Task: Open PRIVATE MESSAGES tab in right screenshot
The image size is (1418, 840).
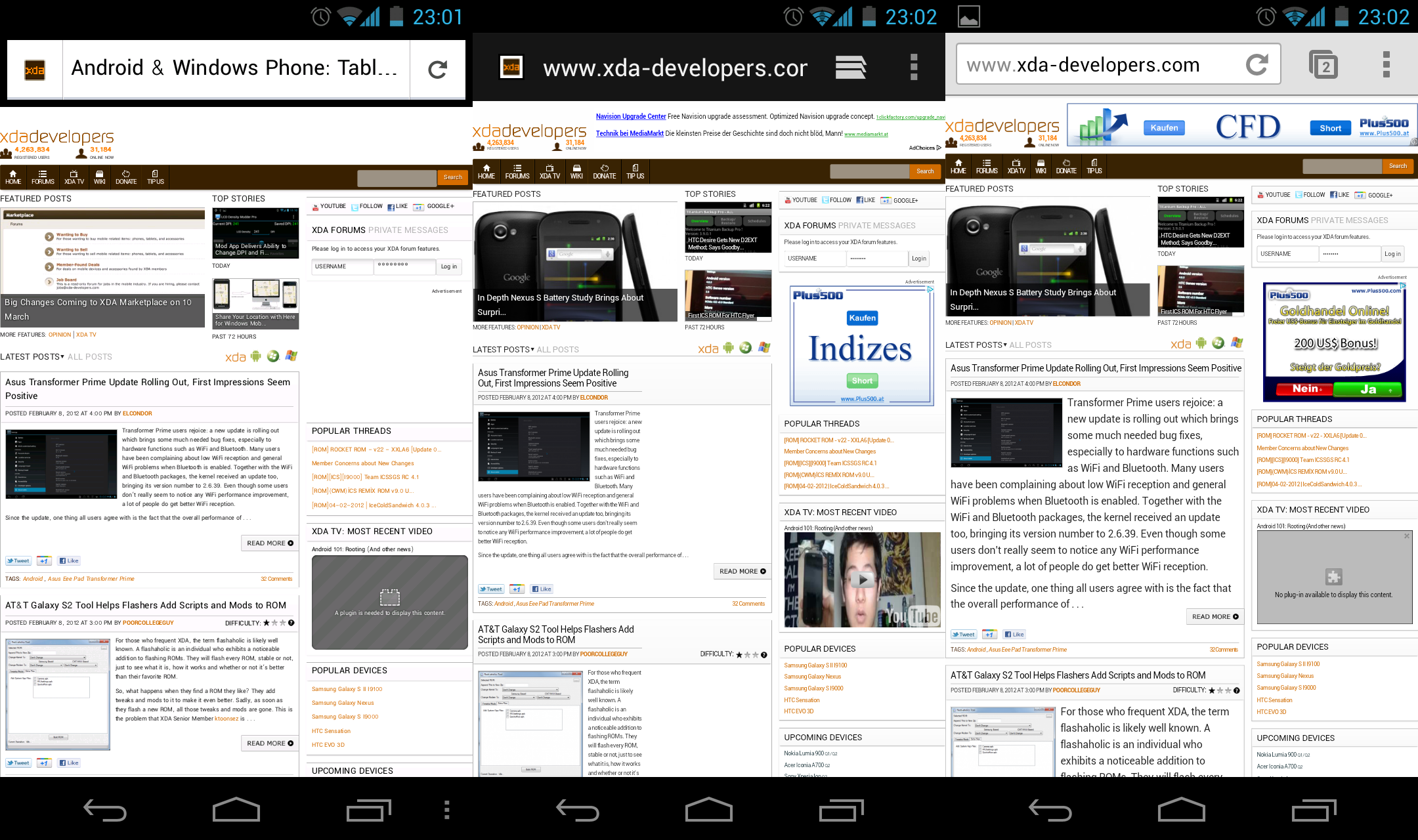Action: 1350,220
